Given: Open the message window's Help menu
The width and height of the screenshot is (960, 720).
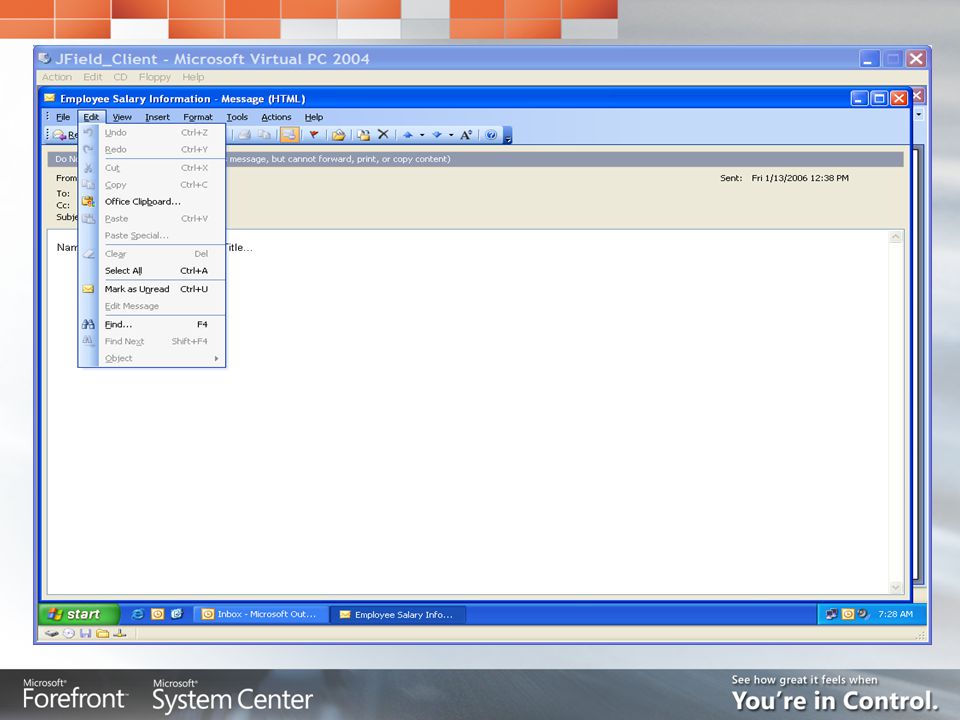Looking at the screenshot, I should (313, 117).
